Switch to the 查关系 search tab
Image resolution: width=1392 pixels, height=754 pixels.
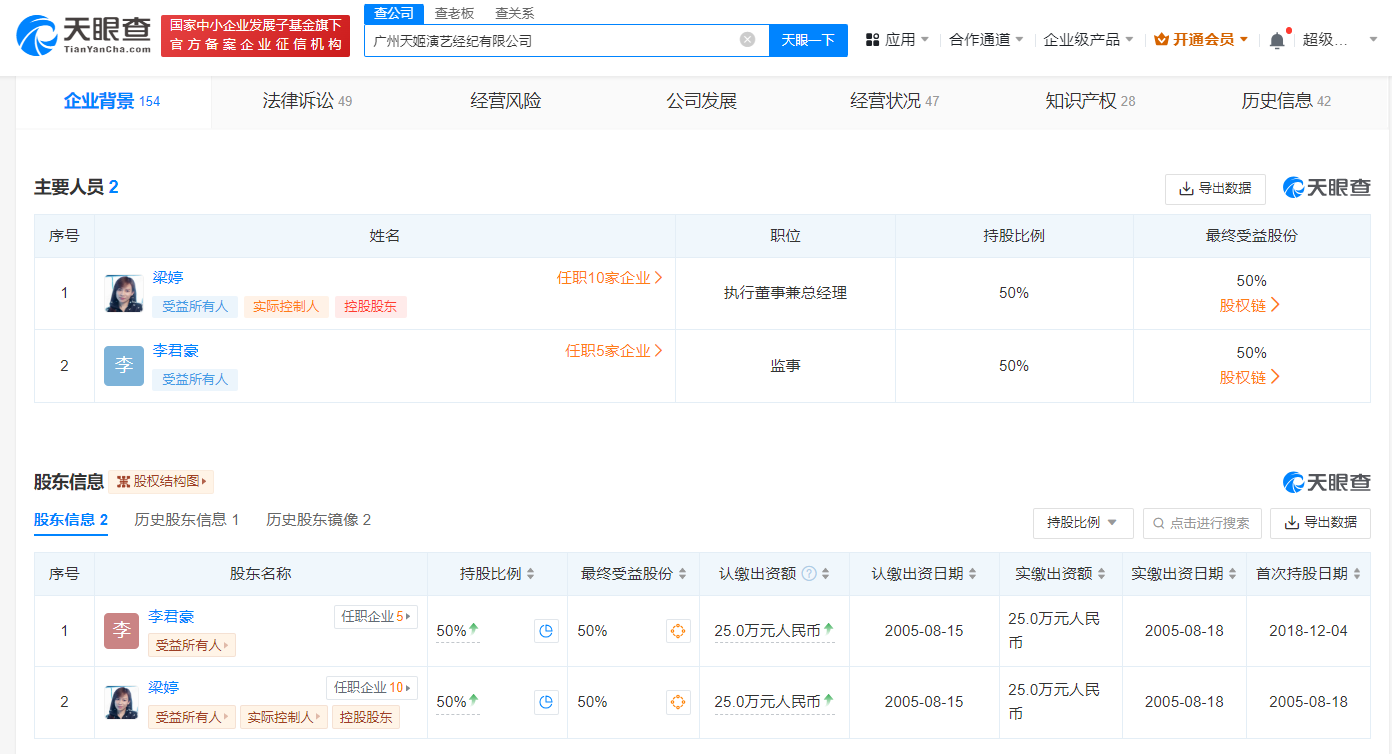click(x=515, y=13)
